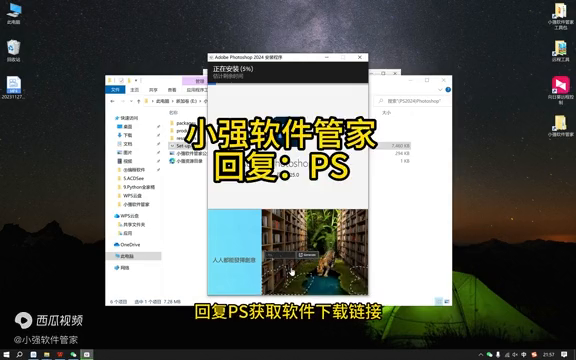Open quick access toolbar dropdown arrow
Viewport: 576px width, 360px height.
click(x=137, y=80)
